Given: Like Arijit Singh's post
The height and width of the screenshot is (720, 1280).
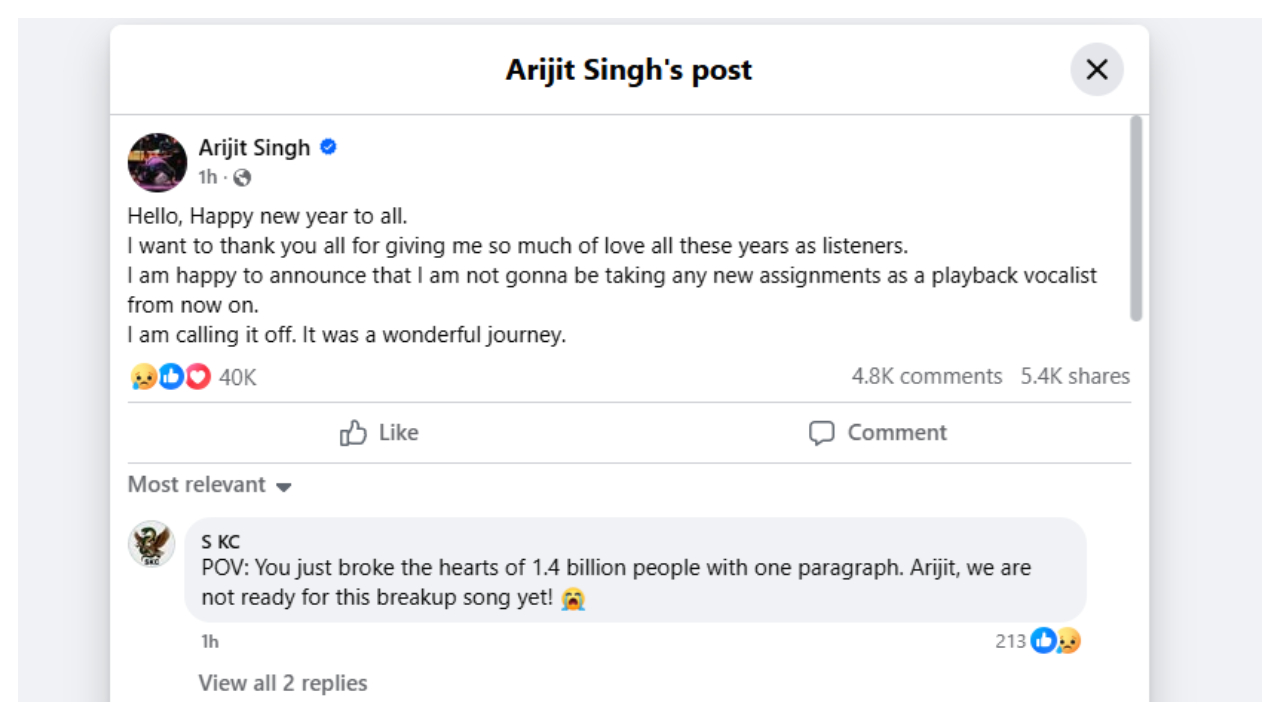Looking at the screenshot, I should tap(379, 433).
